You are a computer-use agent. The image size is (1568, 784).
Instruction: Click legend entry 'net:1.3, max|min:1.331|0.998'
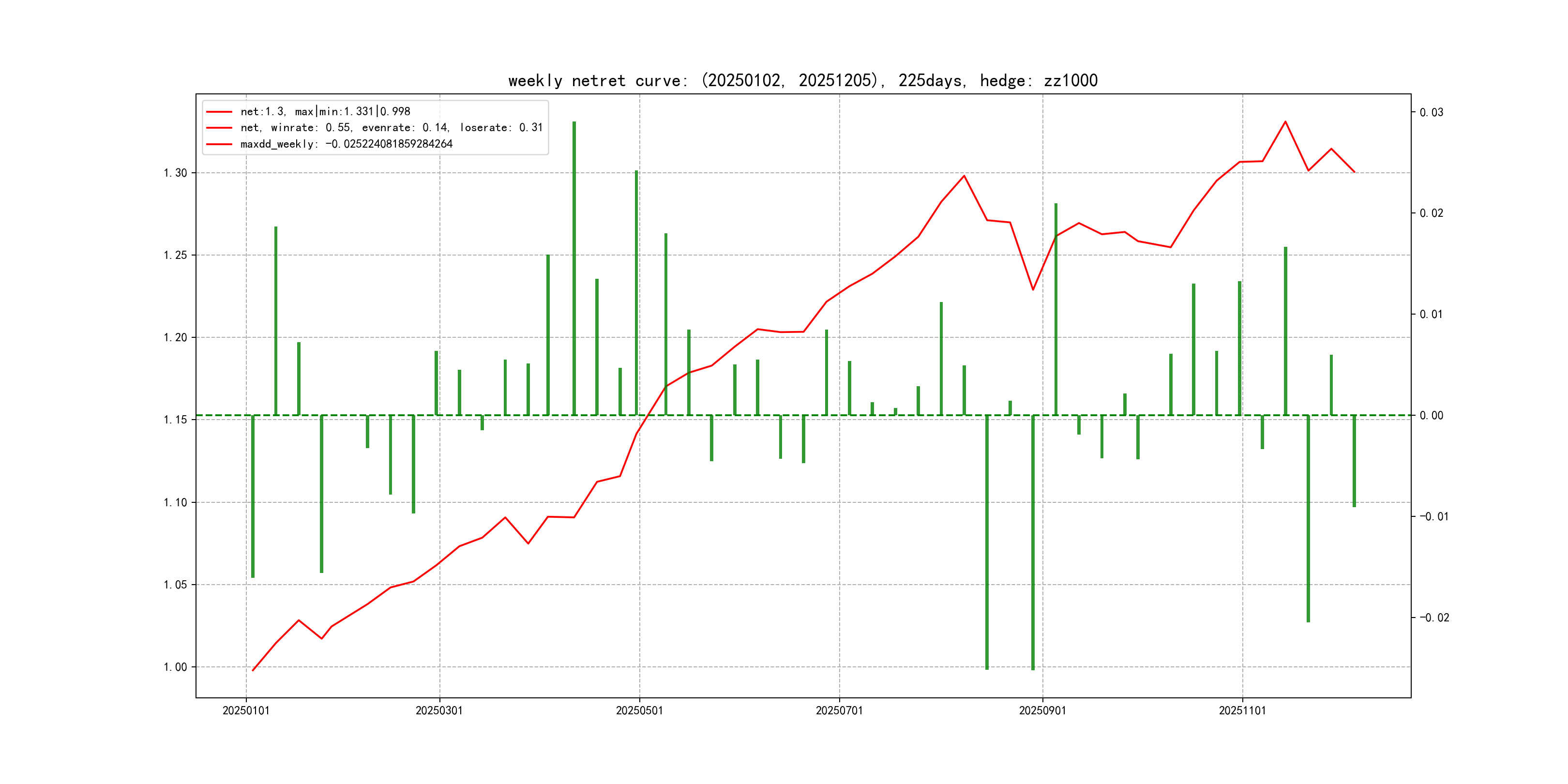325,111
